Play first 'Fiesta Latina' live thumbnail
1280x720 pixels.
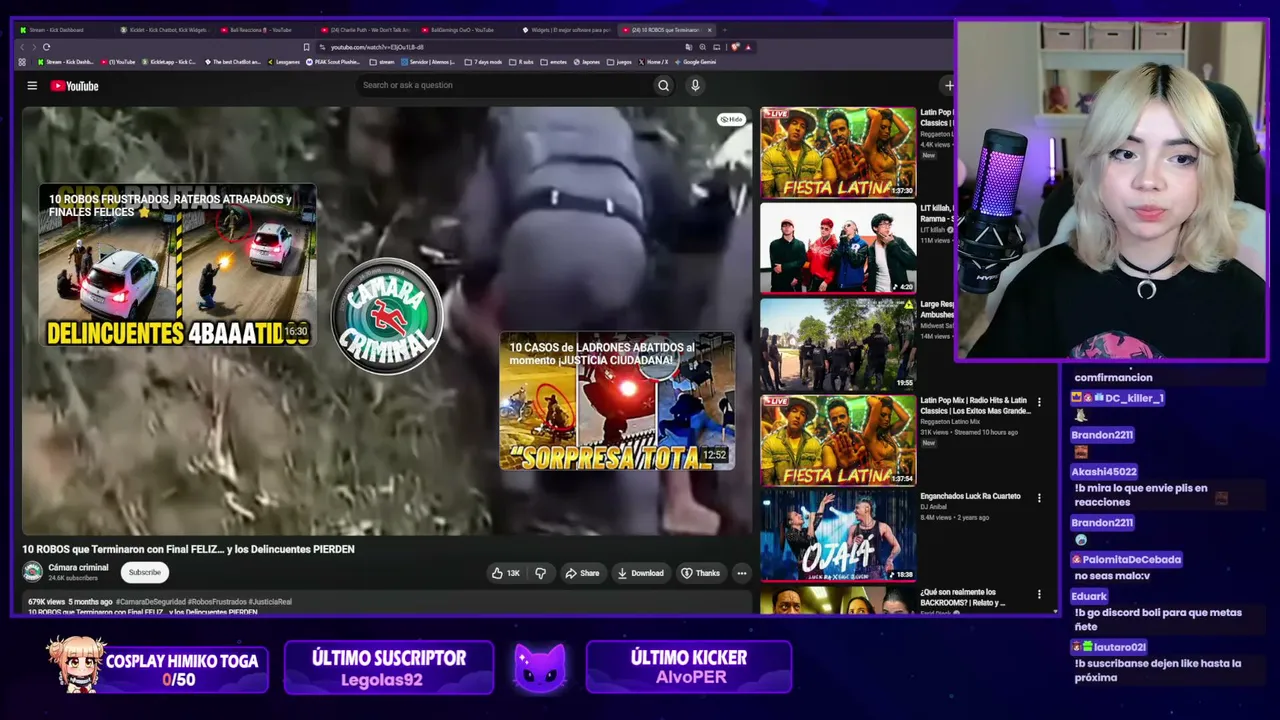(838, 152)
